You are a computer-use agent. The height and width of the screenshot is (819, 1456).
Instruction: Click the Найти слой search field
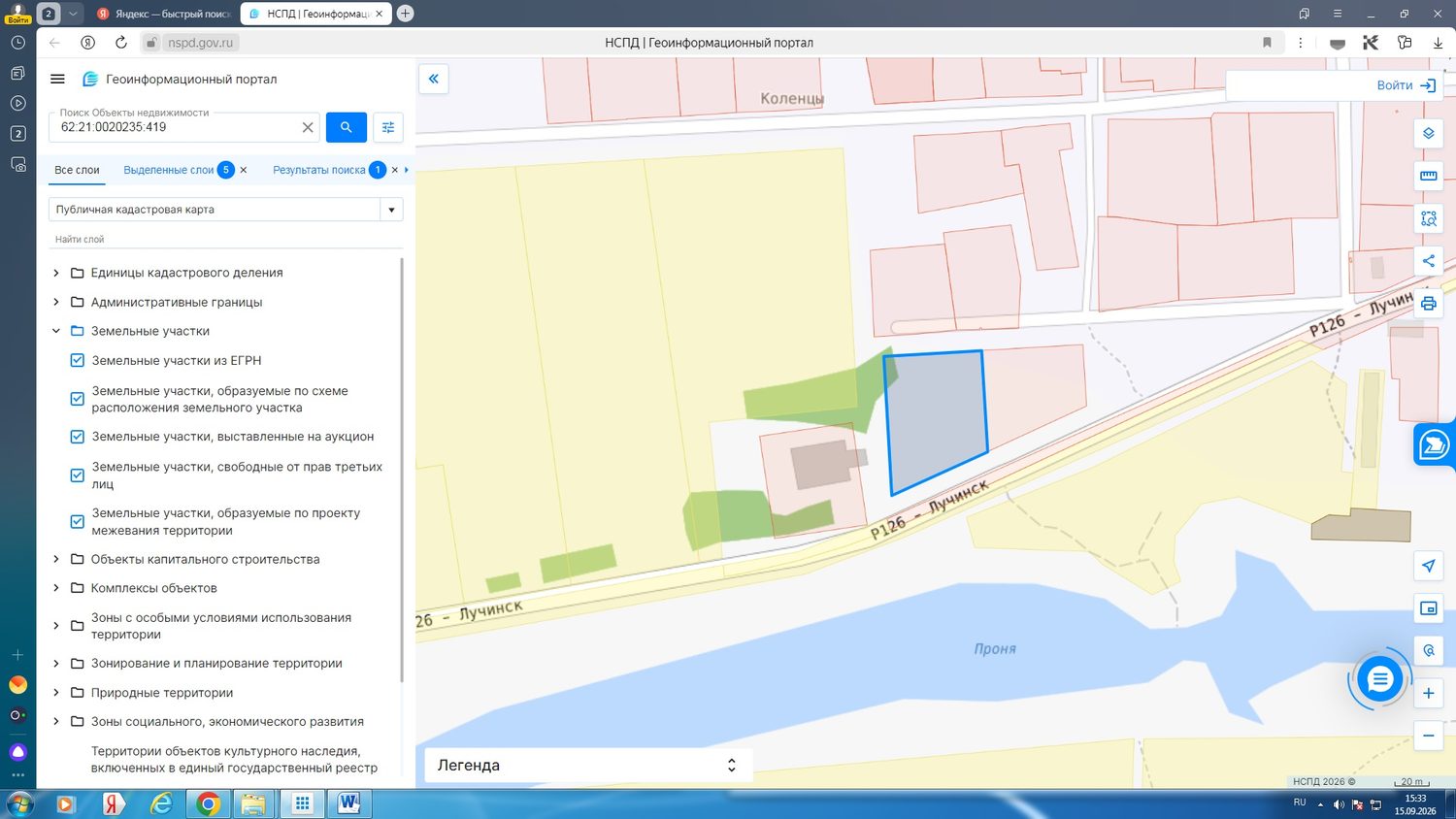point(225,239)
